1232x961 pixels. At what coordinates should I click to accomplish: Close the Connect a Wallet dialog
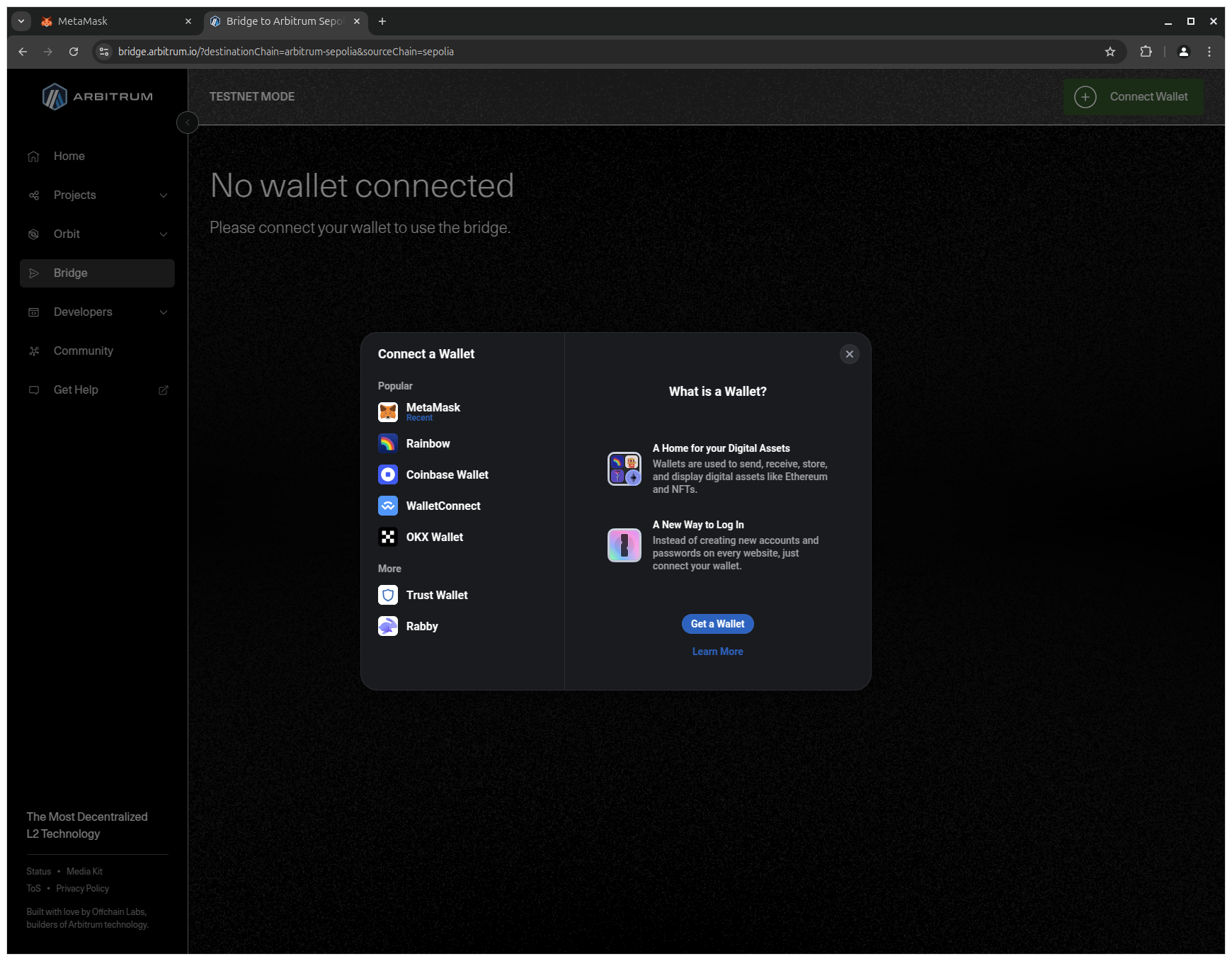(x=850, y=354)
